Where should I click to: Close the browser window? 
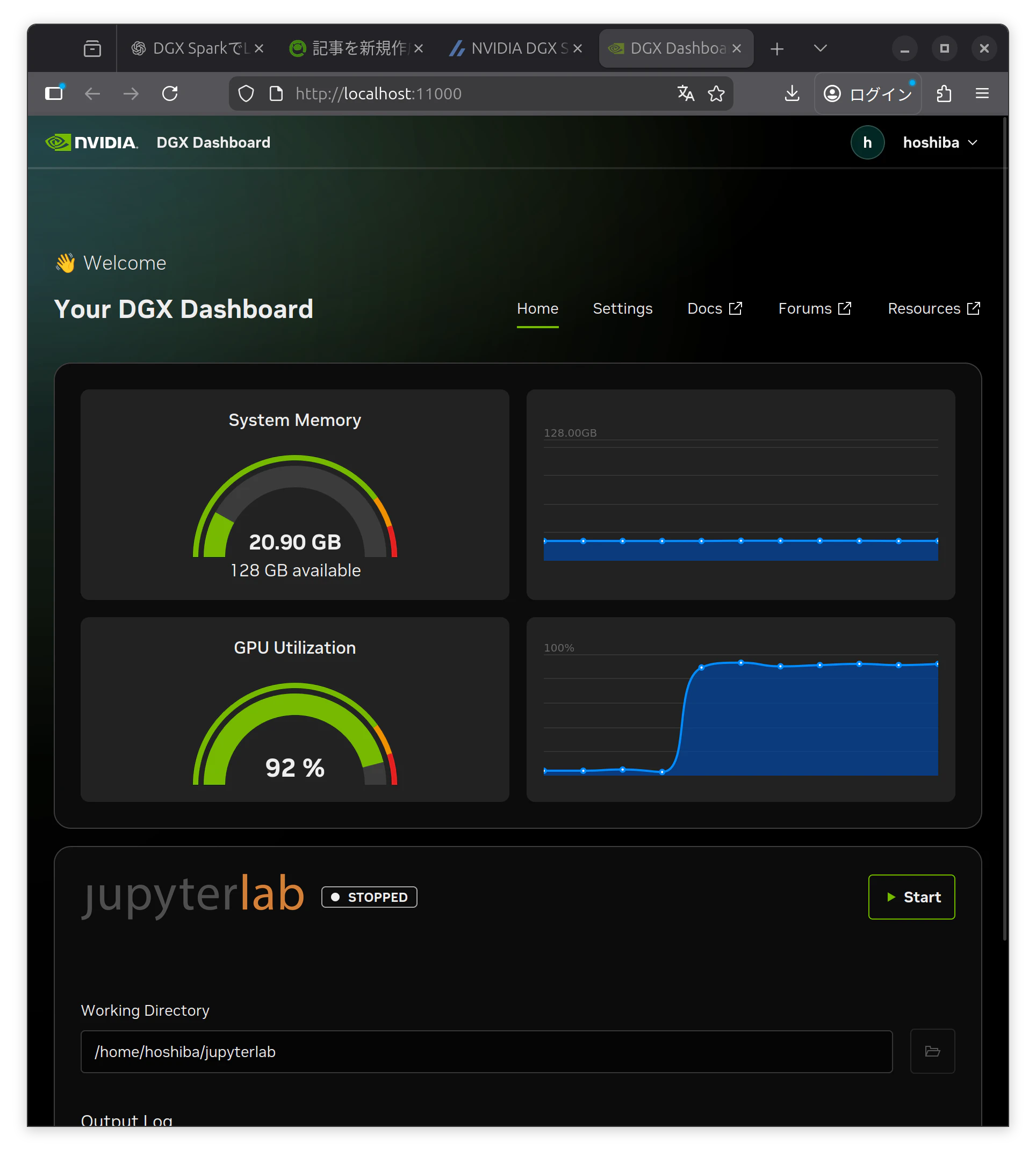click(x=984, y=48)
